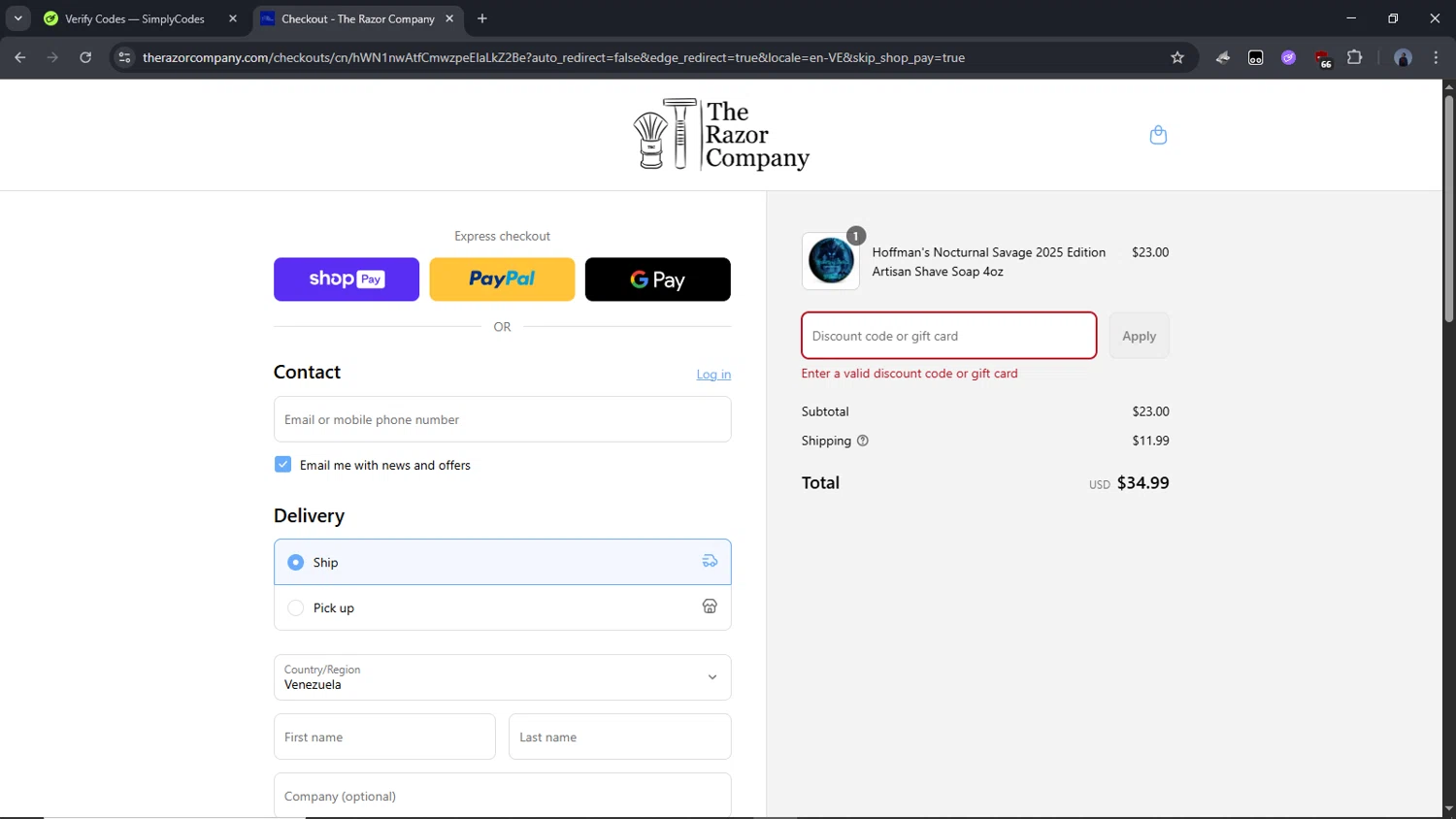Open a new browser tab
This screenshot has height=819, width=1456.
coord(482,18)
